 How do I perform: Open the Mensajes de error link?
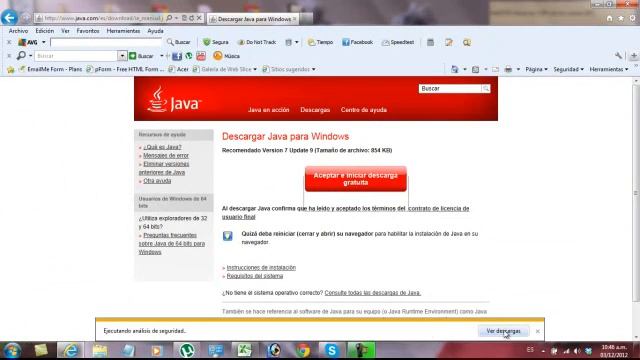point(166,156)
